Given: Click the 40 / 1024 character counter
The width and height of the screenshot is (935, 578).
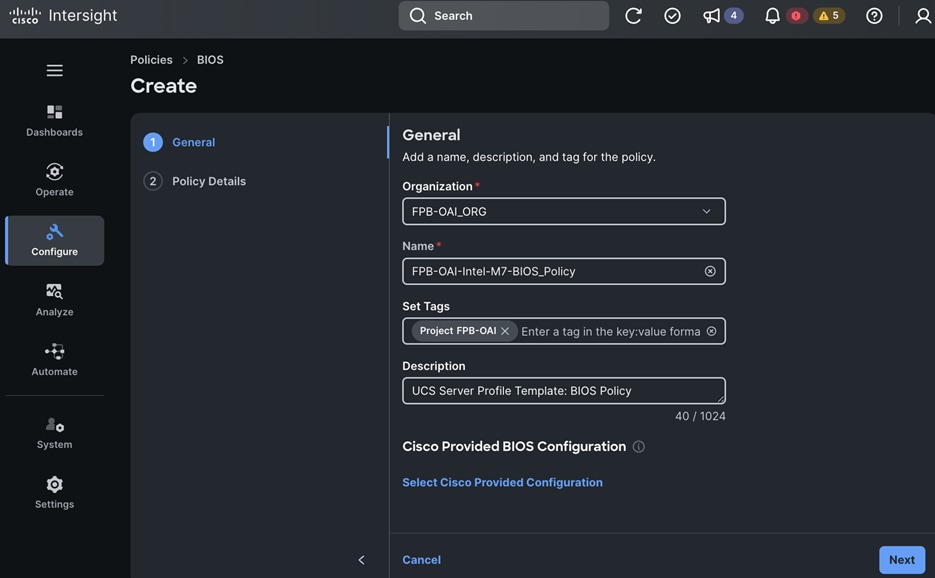Looking at the screenshot, I should coord(700,416).
